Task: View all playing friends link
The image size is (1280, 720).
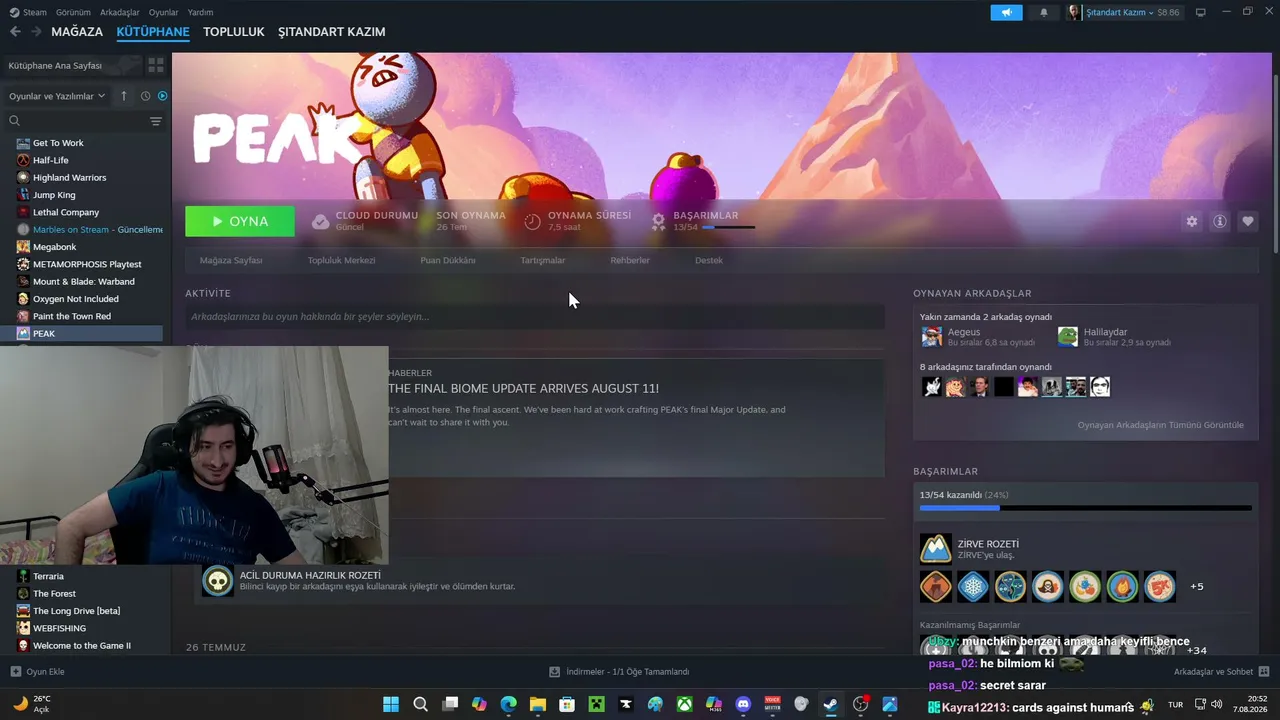Action: coord(1161,425)
